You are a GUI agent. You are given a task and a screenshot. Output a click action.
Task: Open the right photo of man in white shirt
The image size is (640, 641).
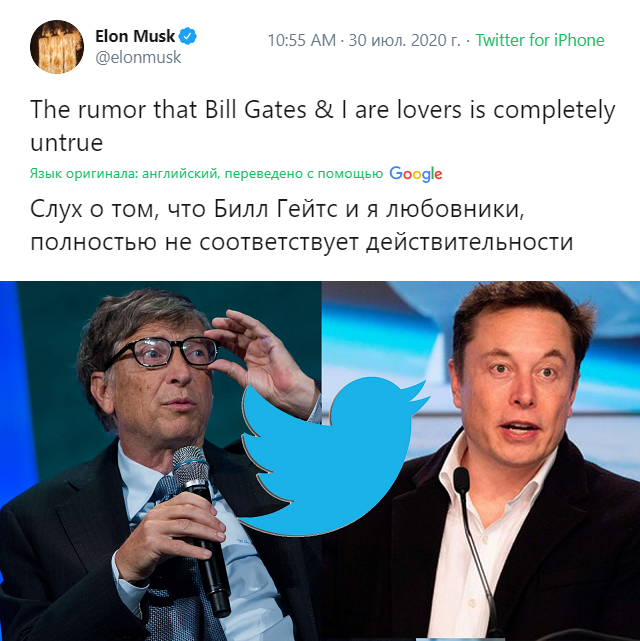[x=481, y=461]
